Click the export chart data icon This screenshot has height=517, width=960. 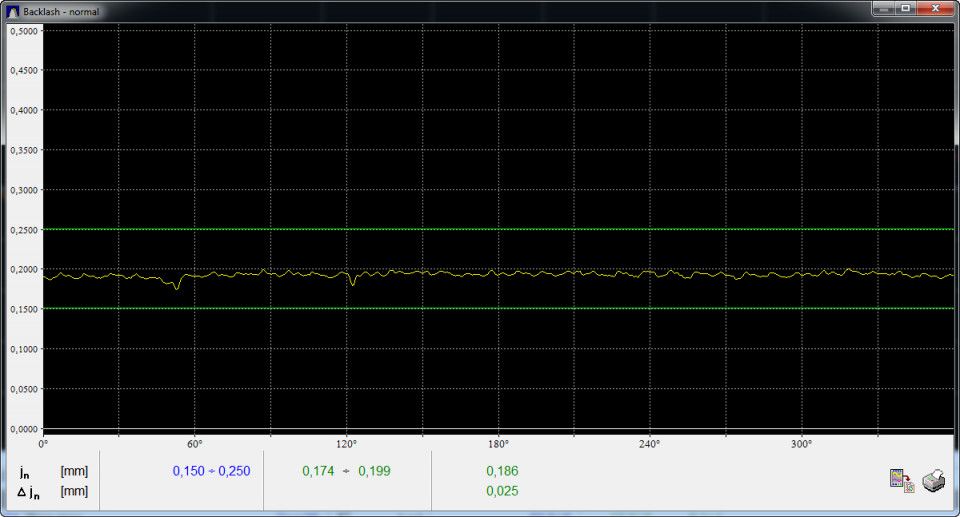(902, 481)
